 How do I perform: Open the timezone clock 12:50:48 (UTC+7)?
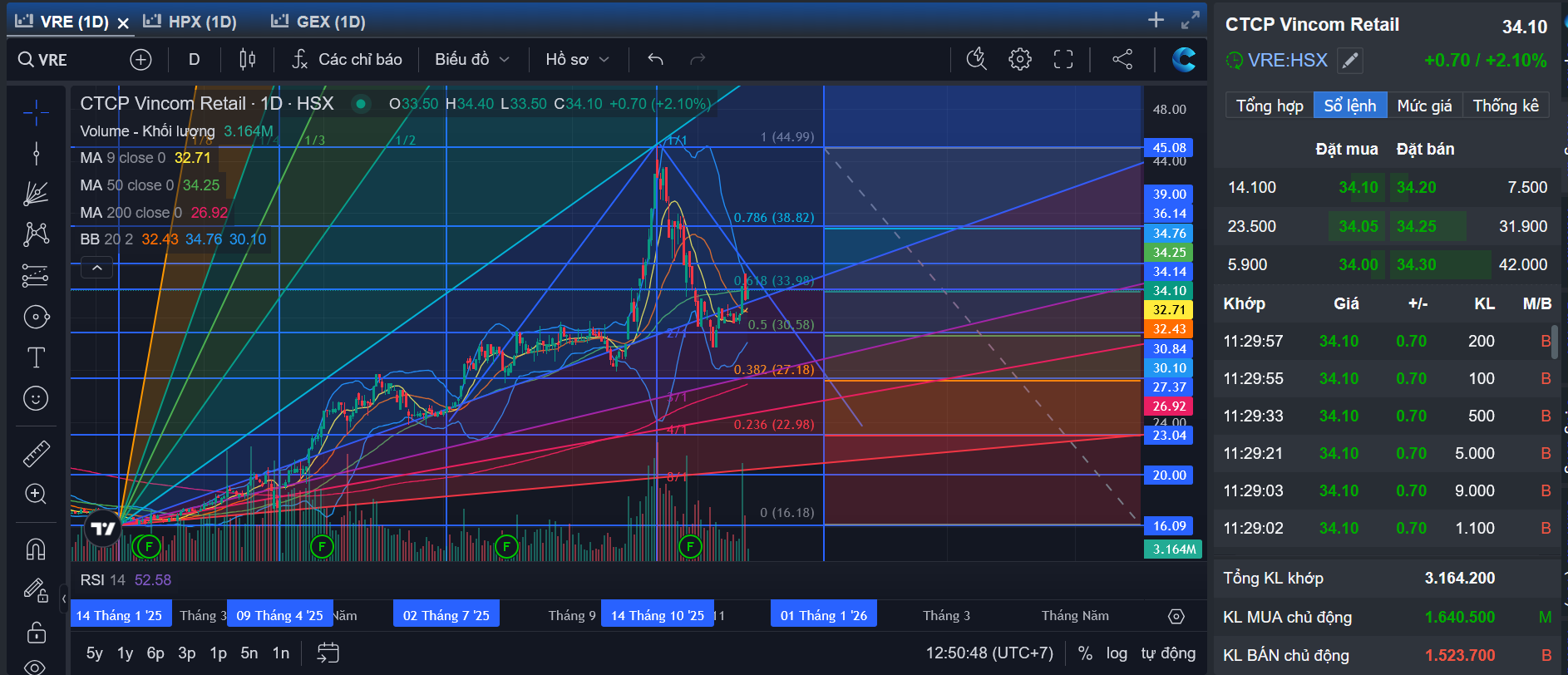(x=989, y=653)
